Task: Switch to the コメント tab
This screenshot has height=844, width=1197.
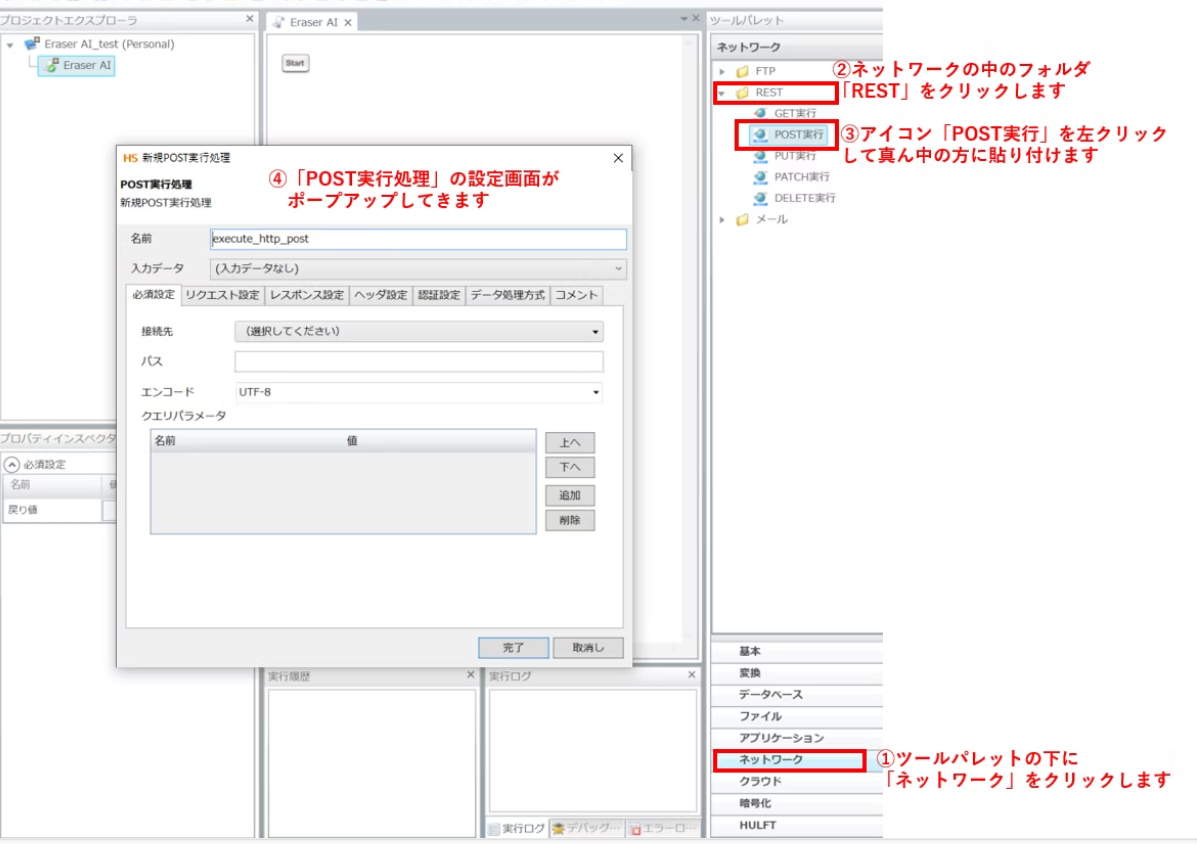Action: (x=576, y=295)
